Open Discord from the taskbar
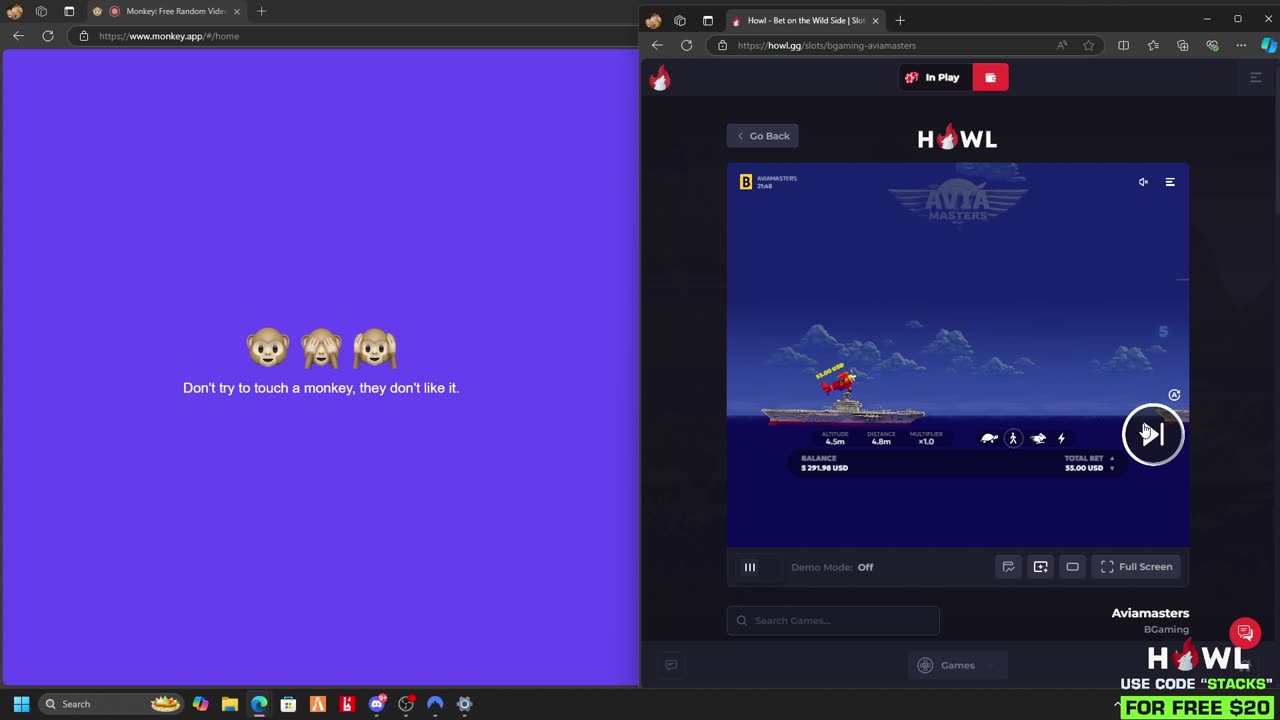This screenshot has width=1280, height=720. (x=377, y=704)
